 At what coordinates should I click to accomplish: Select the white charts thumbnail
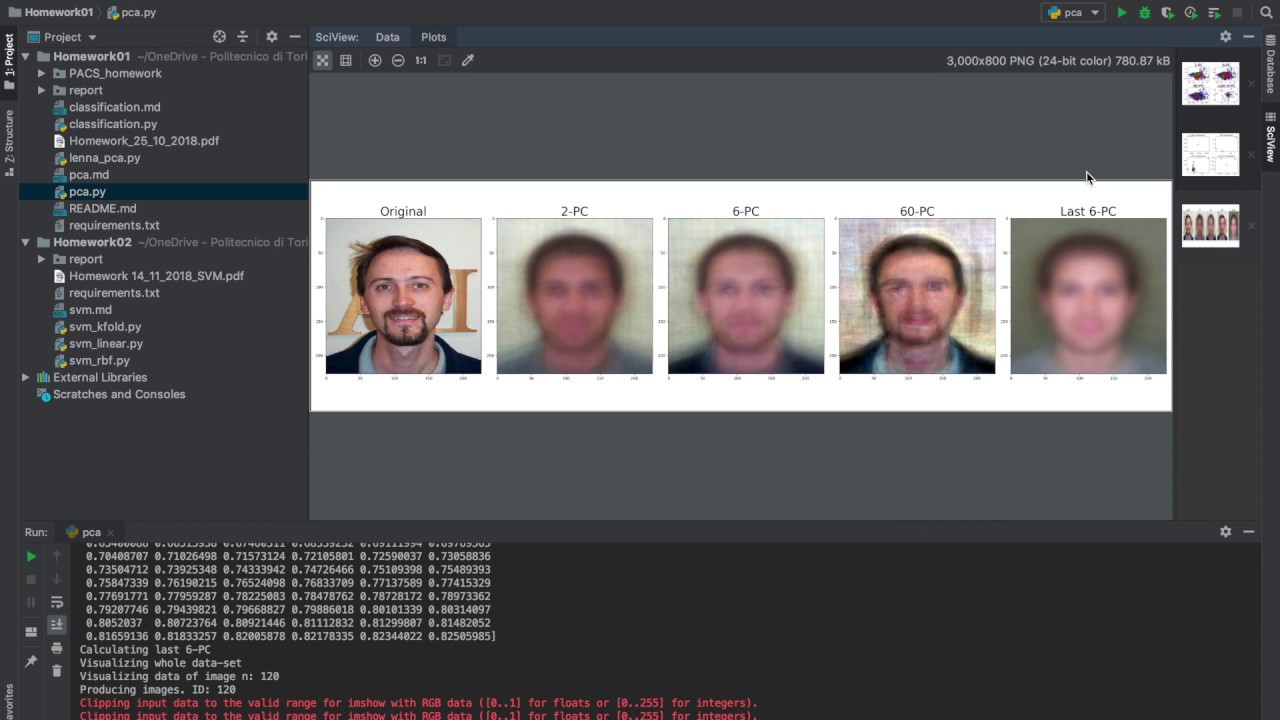tap(1210, 155)
